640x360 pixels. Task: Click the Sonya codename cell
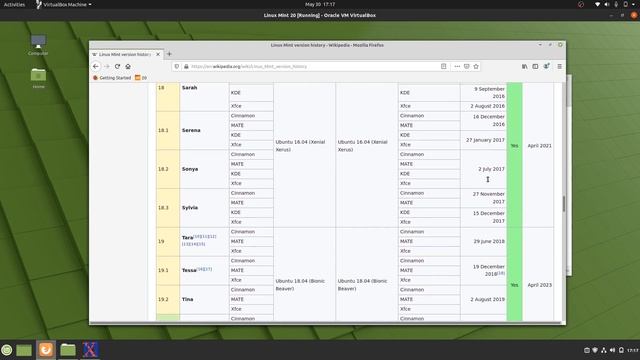pyautogui.click(x=204, y=169)
